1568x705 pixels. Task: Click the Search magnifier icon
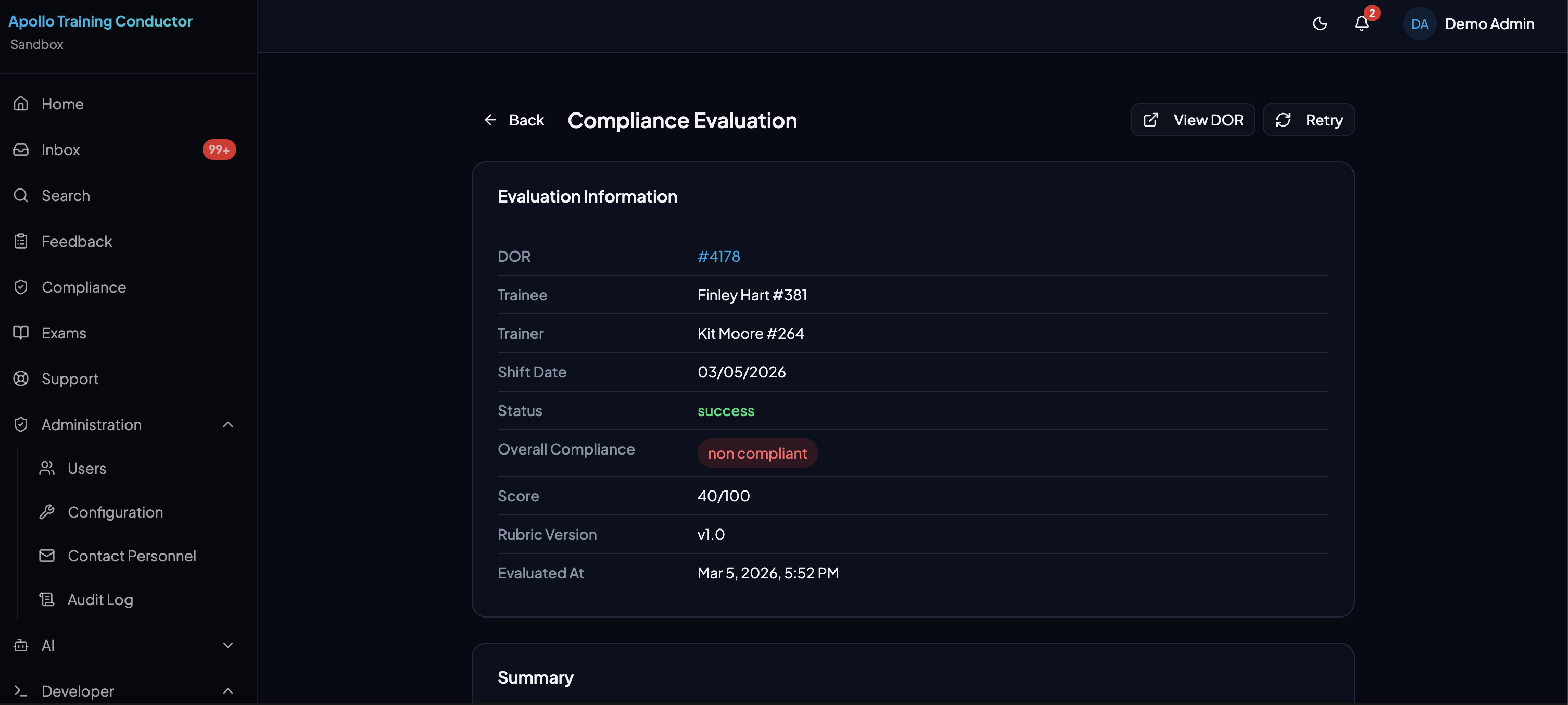pyautogui.click(x=21, y=195)
